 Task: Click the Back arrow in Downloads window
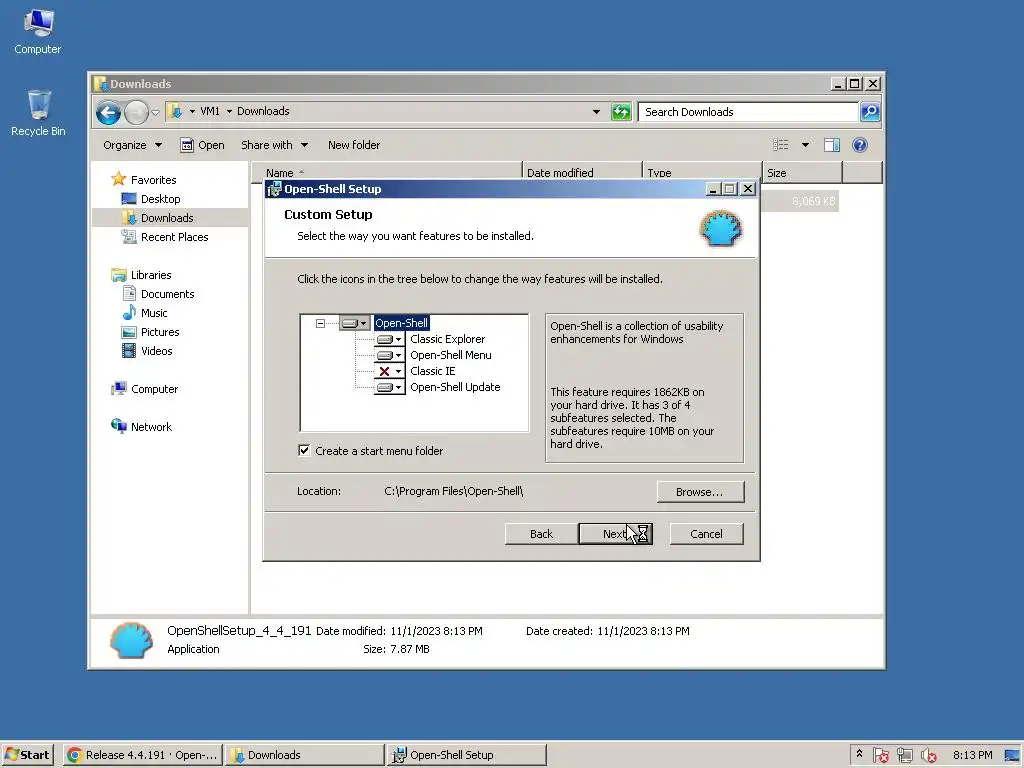[108, 112]
